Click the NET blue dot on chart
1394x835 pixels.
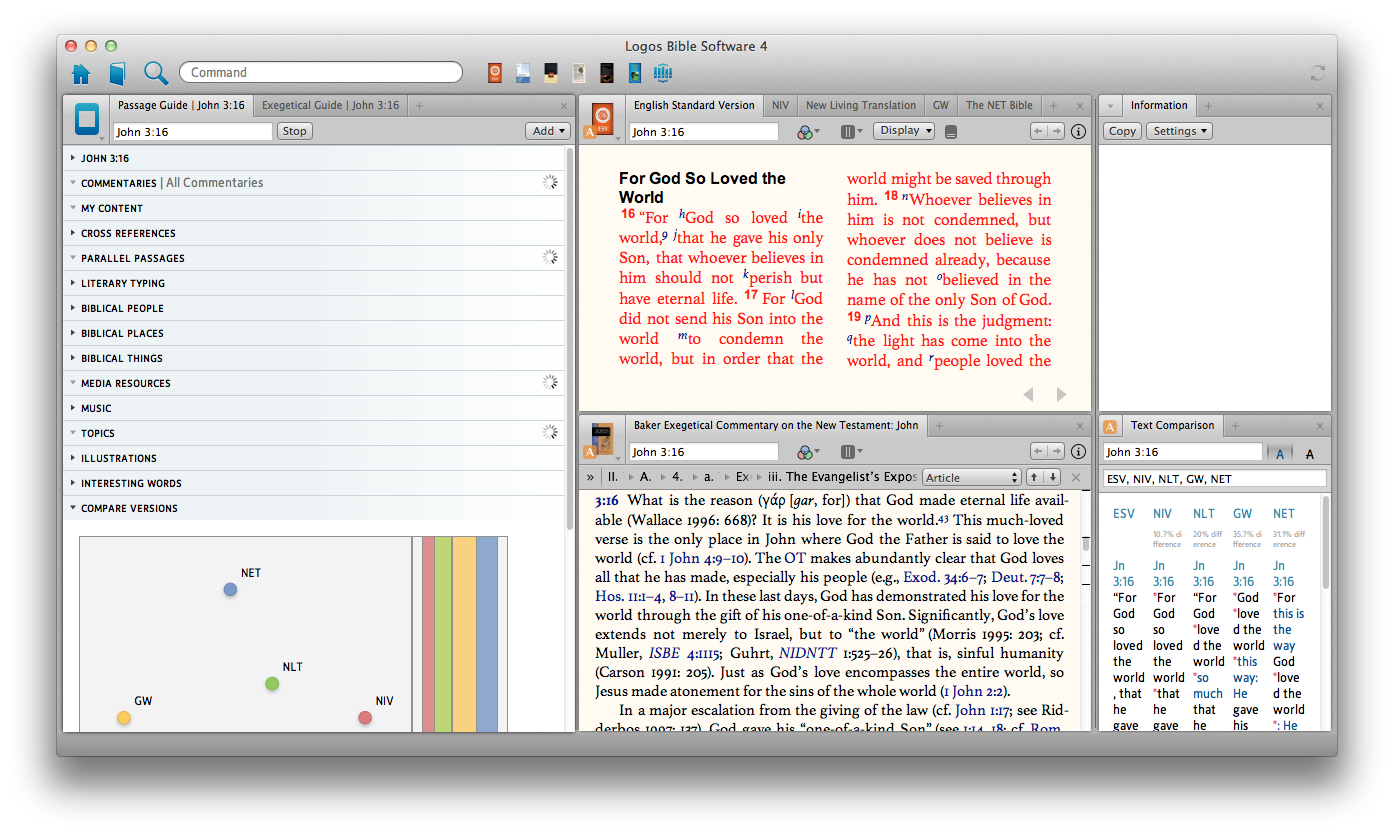pyautogui.click(x=230, y=590)
